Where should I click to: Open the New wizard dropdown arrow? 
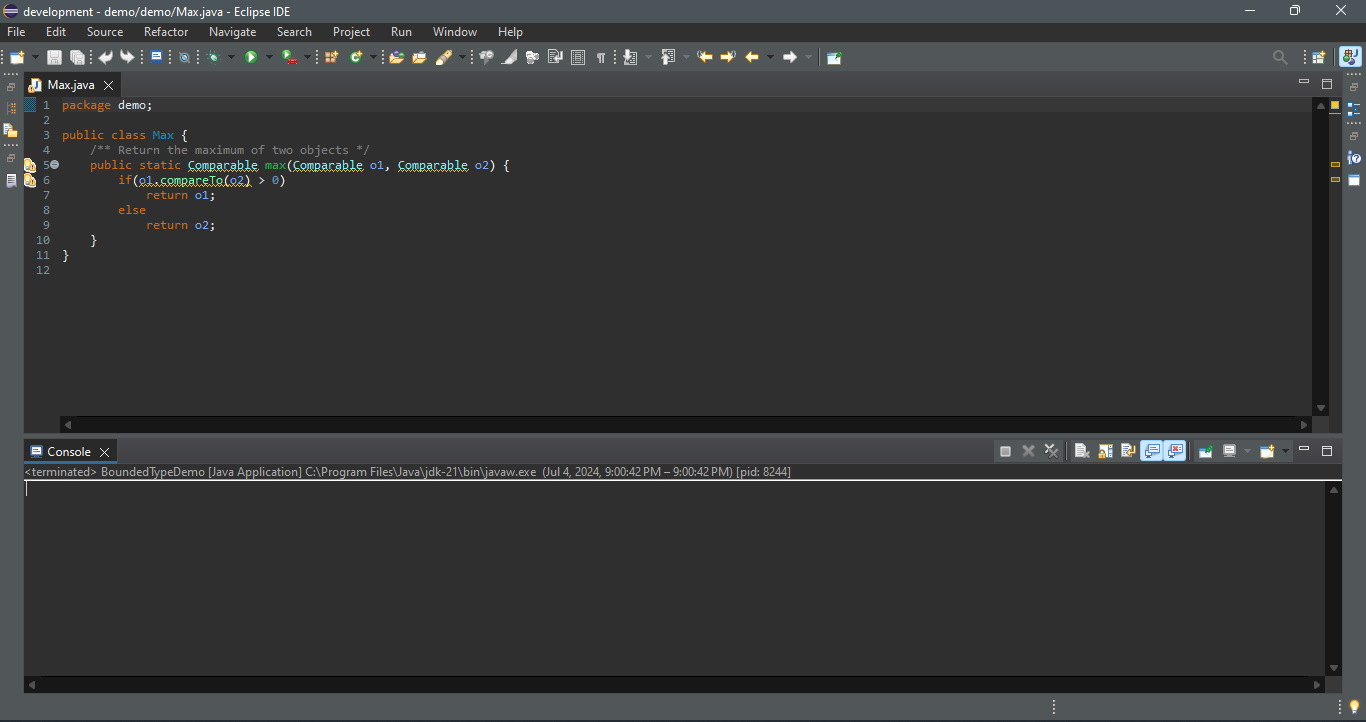pos(35,57)
